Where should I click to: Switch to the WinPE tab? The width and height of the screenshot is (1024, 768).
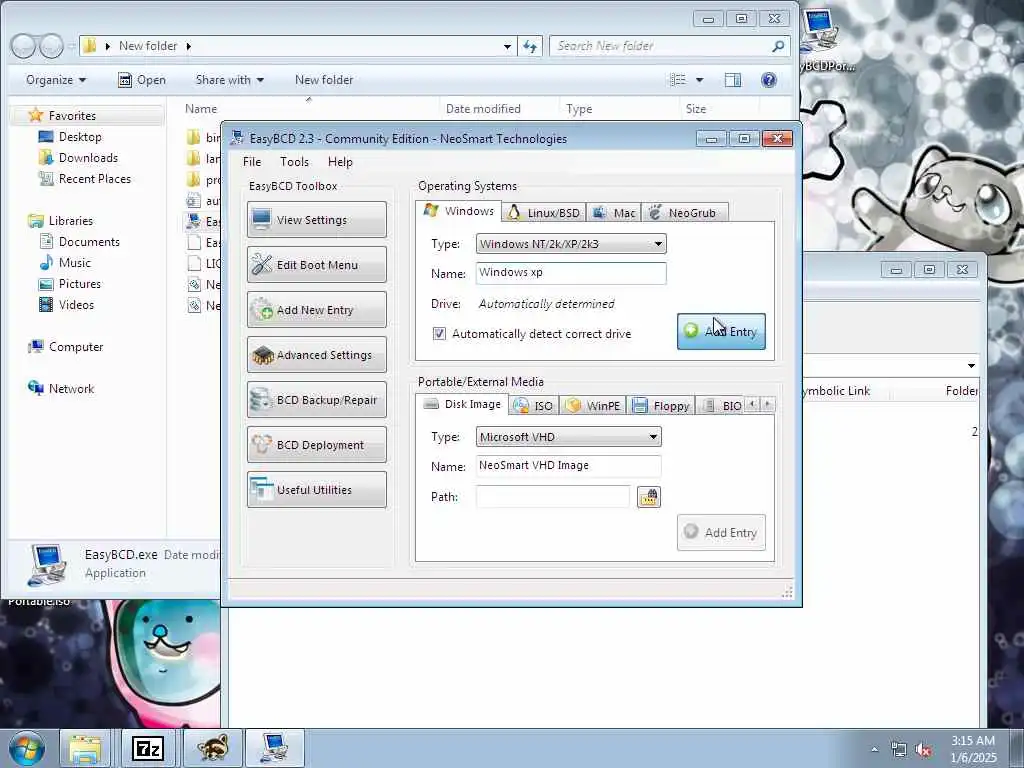point(592,406)
